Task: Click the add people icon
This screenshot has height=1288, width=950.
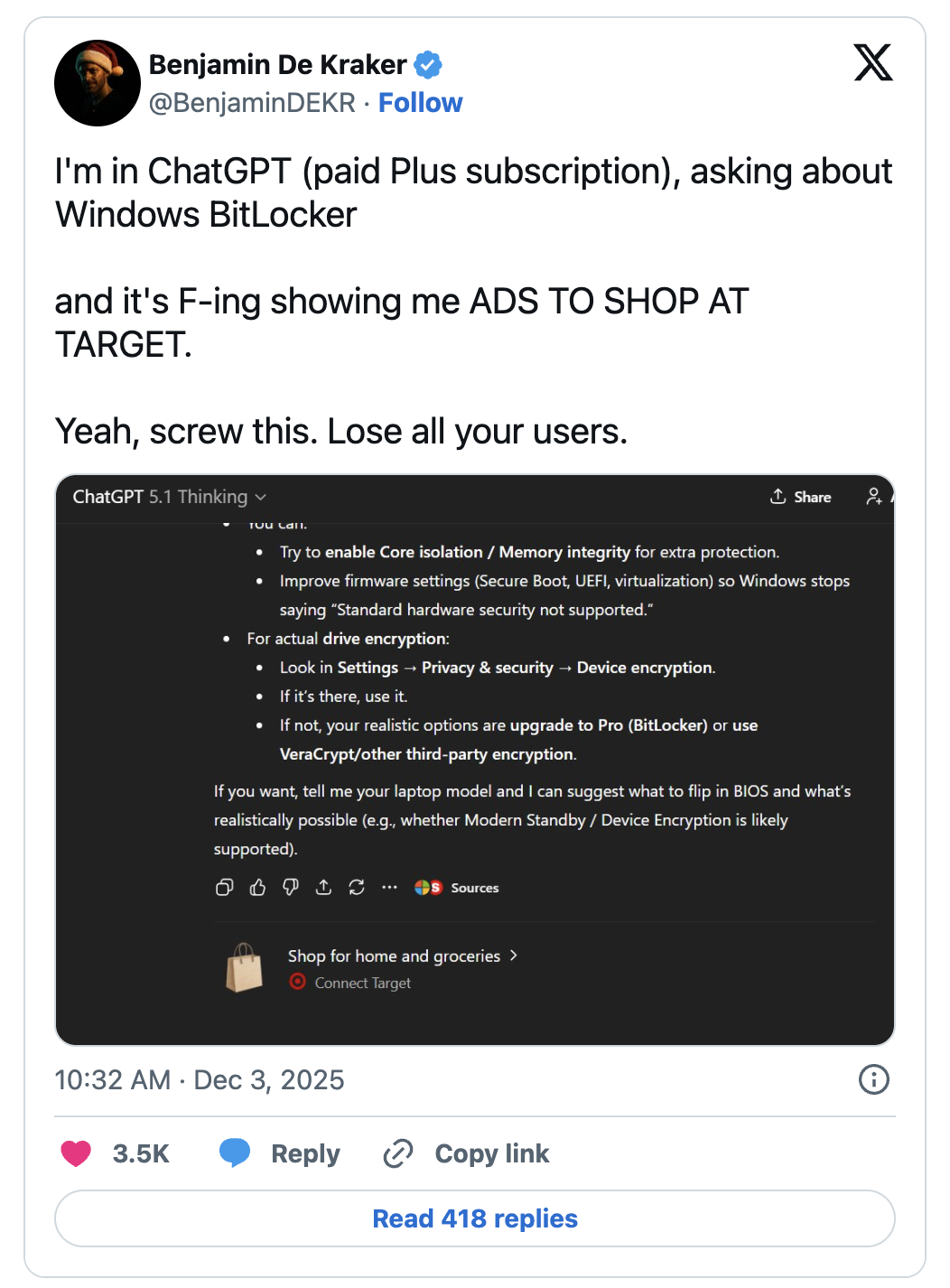Action: (x=873, y=497)
